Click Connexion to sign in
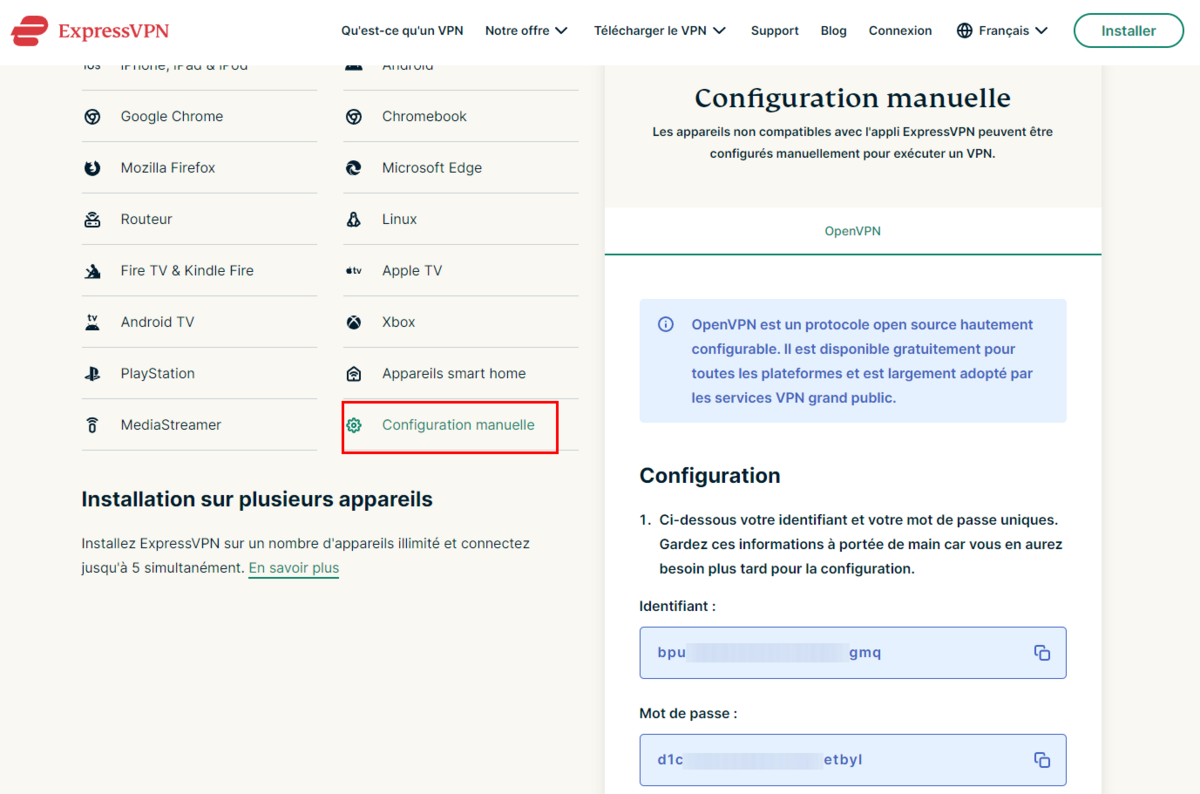1200x794 pixels. pyautogui.click(x=900, y=31)
